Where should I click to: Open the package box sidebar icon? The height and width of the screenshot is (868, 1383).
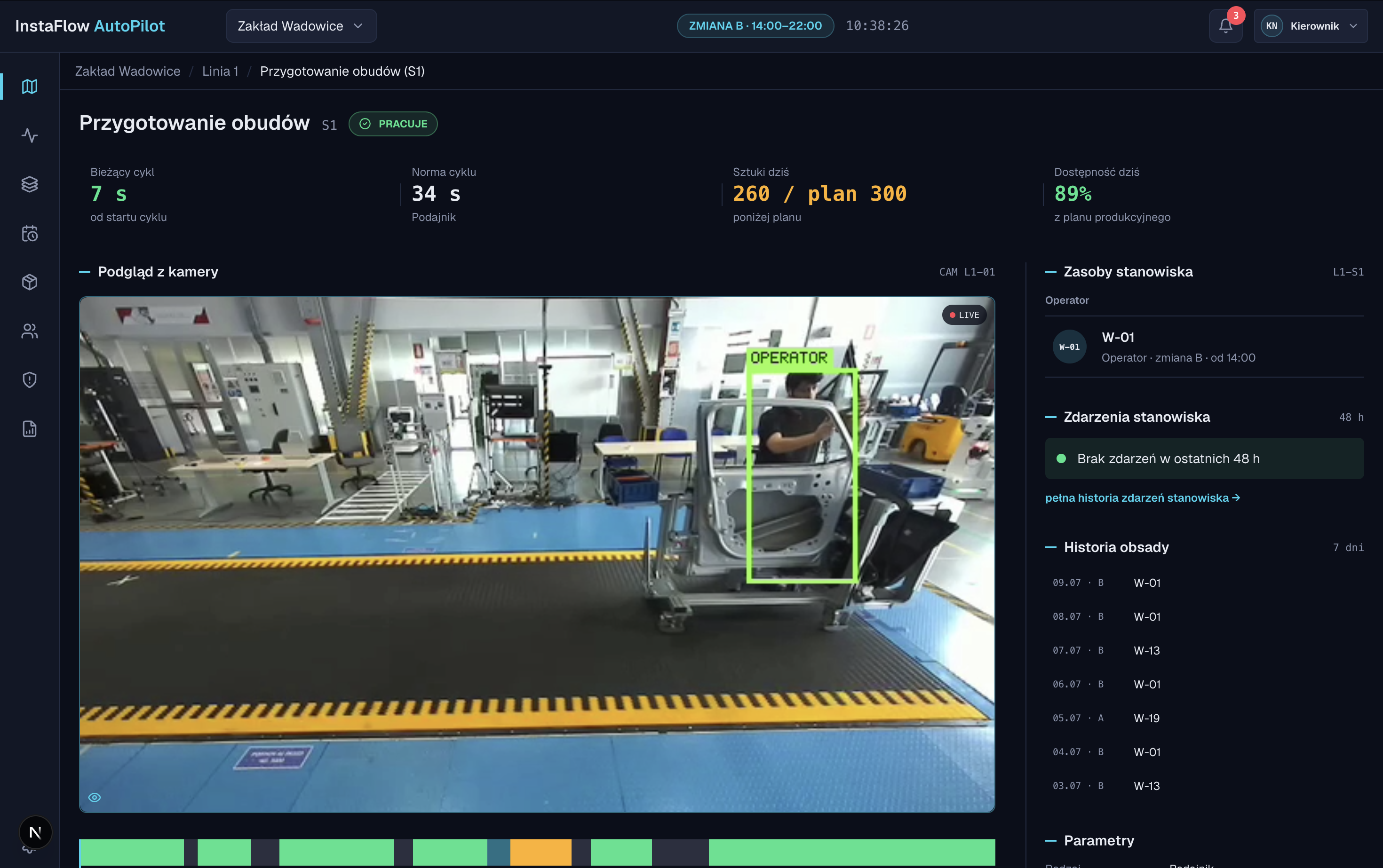pos(29,282)
